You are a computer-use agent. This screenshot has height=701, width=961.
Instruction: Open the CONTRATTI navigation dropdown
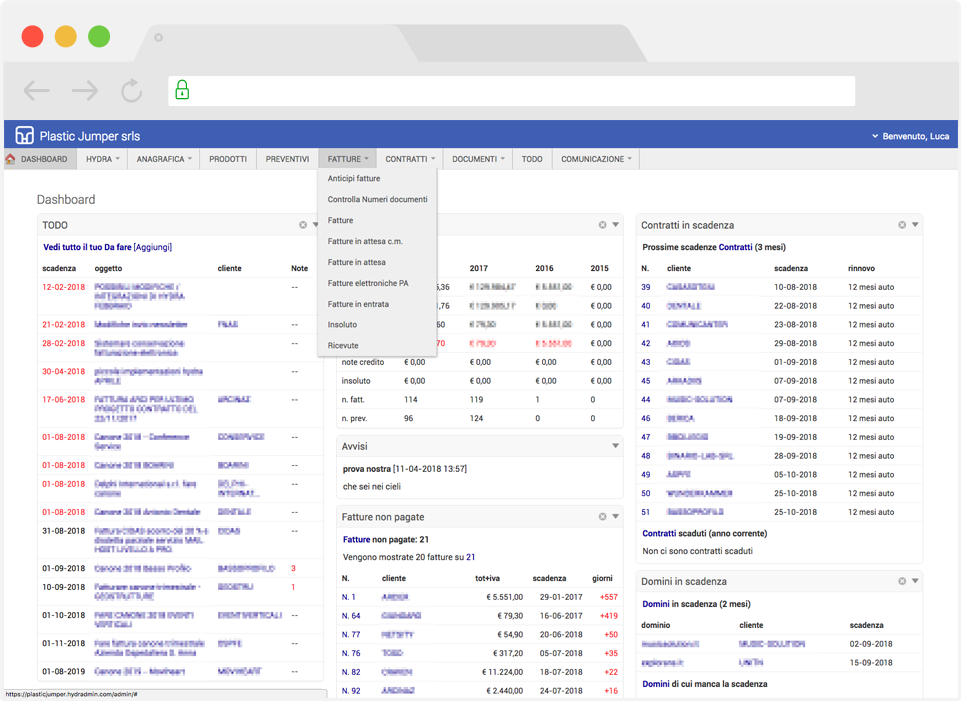[x=410, y=158]
